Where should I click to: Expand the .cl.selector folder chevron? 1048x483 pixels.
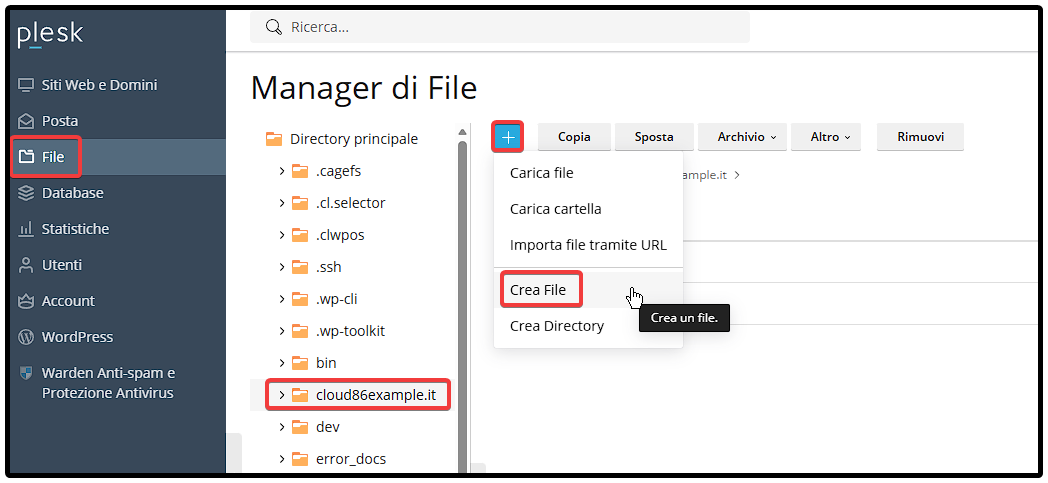[x=282, y=203]
